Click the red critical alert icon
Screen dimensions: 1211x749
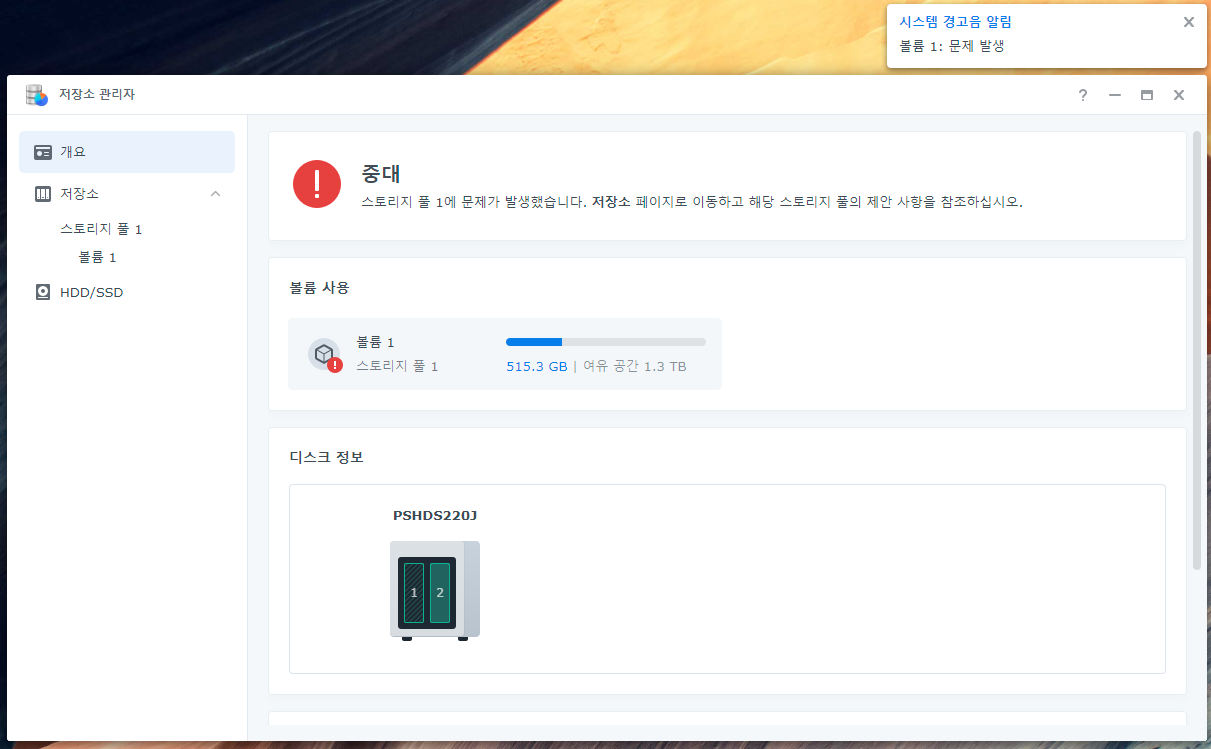[x=317, y=184]
